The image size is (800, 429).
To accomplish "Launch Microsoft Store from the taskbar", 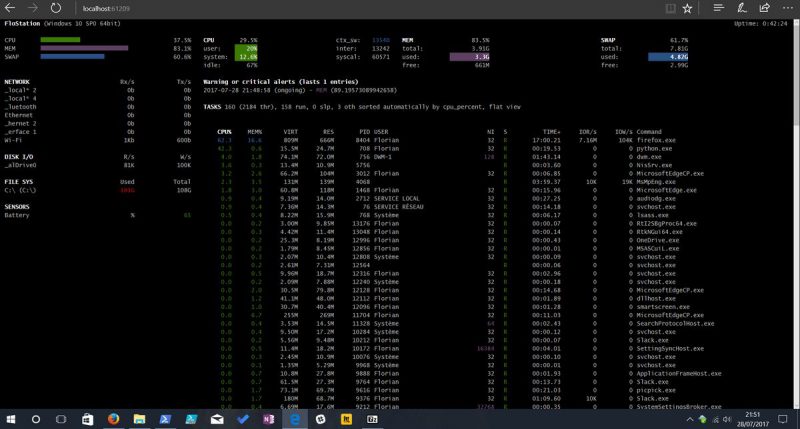I will tap(87, 419).
